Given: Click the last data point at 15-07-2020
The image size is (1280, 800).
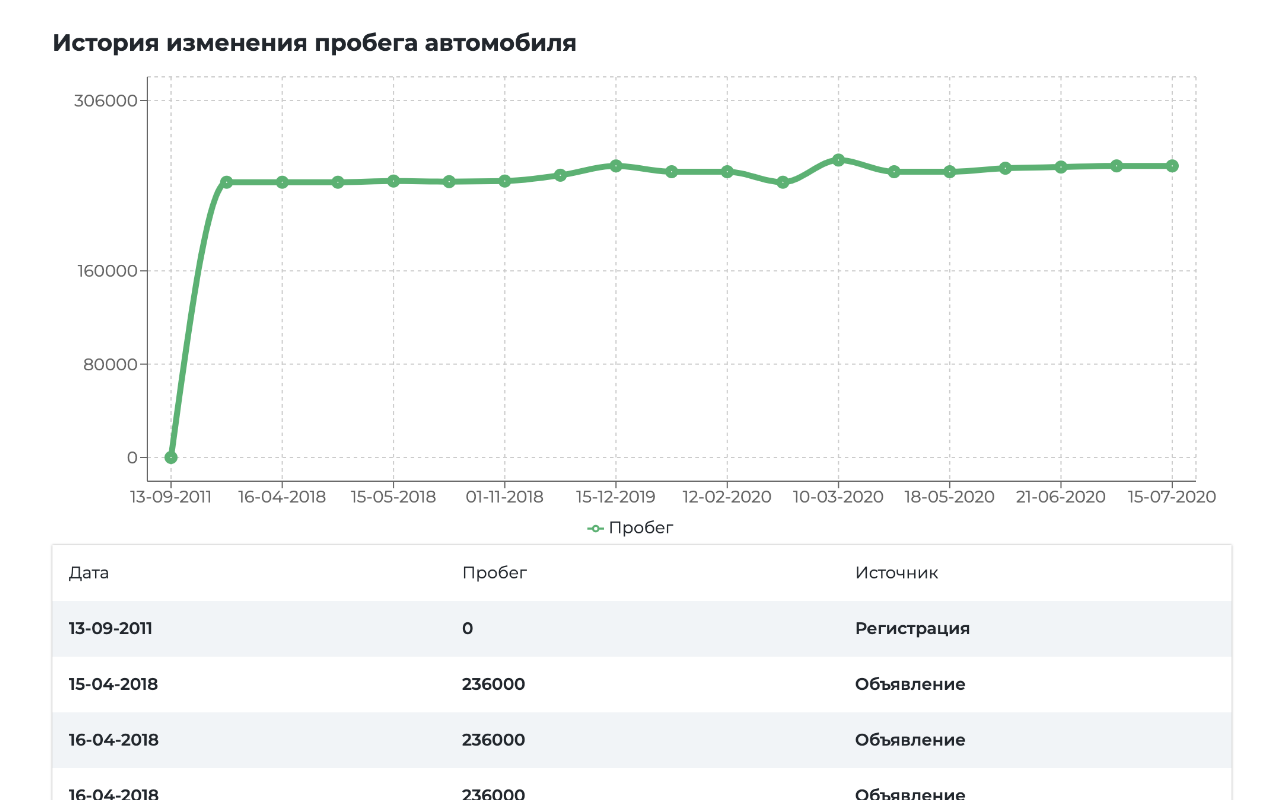Looking at the screenshot, I should (x=1172, y=166).
